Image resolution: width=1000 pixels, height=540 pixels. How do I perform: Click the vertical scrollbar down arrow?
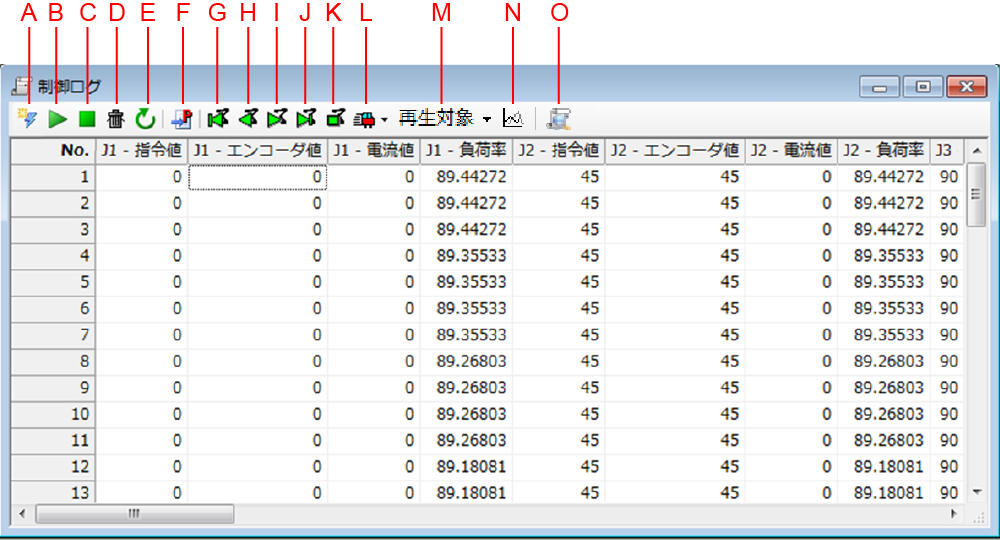click(977, 492)
